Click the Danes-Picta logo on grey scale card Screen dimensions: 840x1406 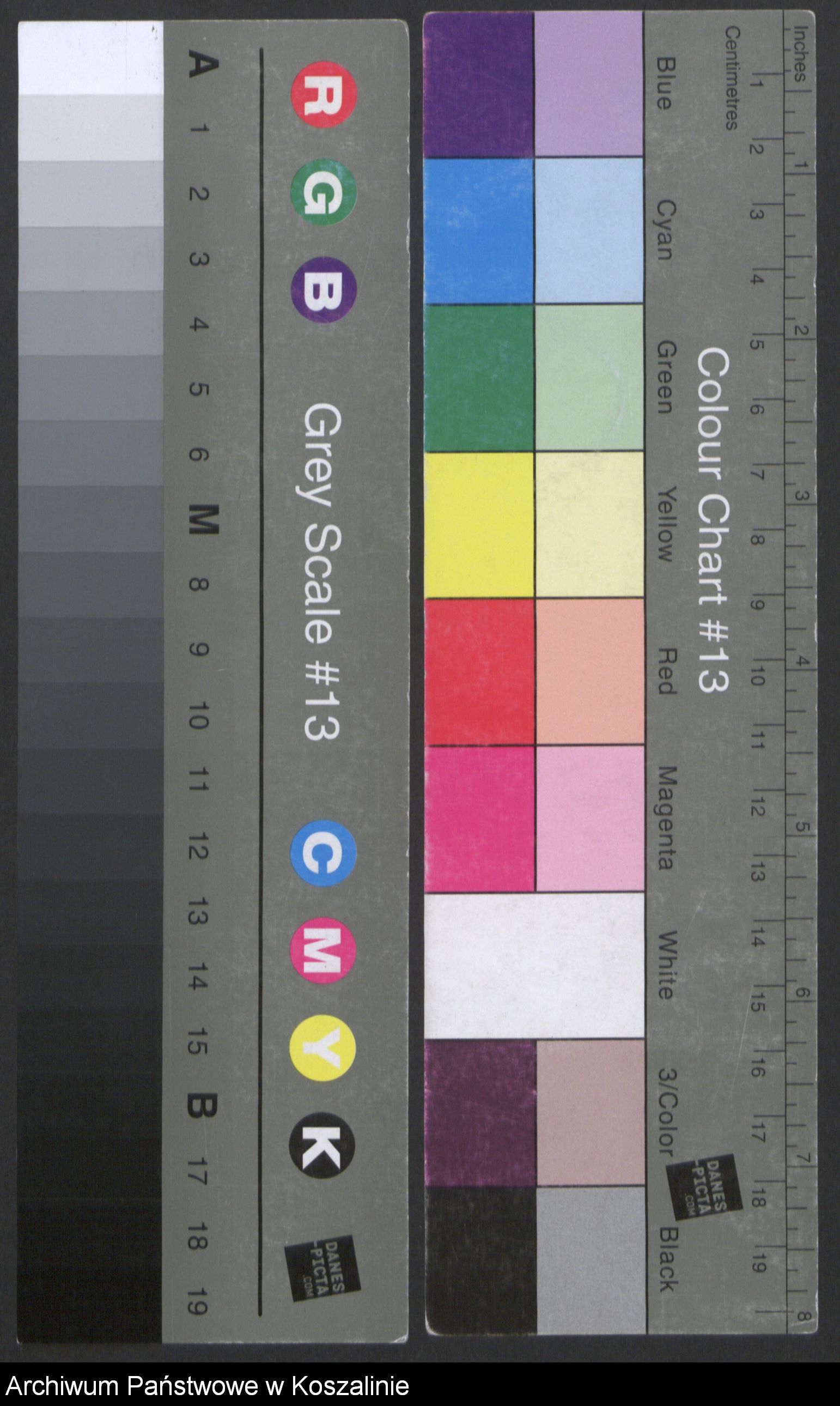coord(322,1268)
